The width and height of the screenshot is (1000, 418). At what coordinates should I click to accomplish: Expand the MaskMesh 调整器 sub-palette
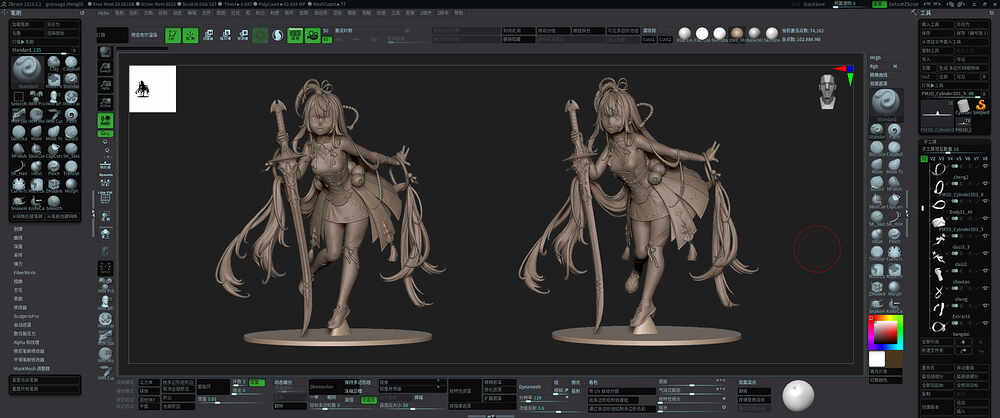[32, 368]
